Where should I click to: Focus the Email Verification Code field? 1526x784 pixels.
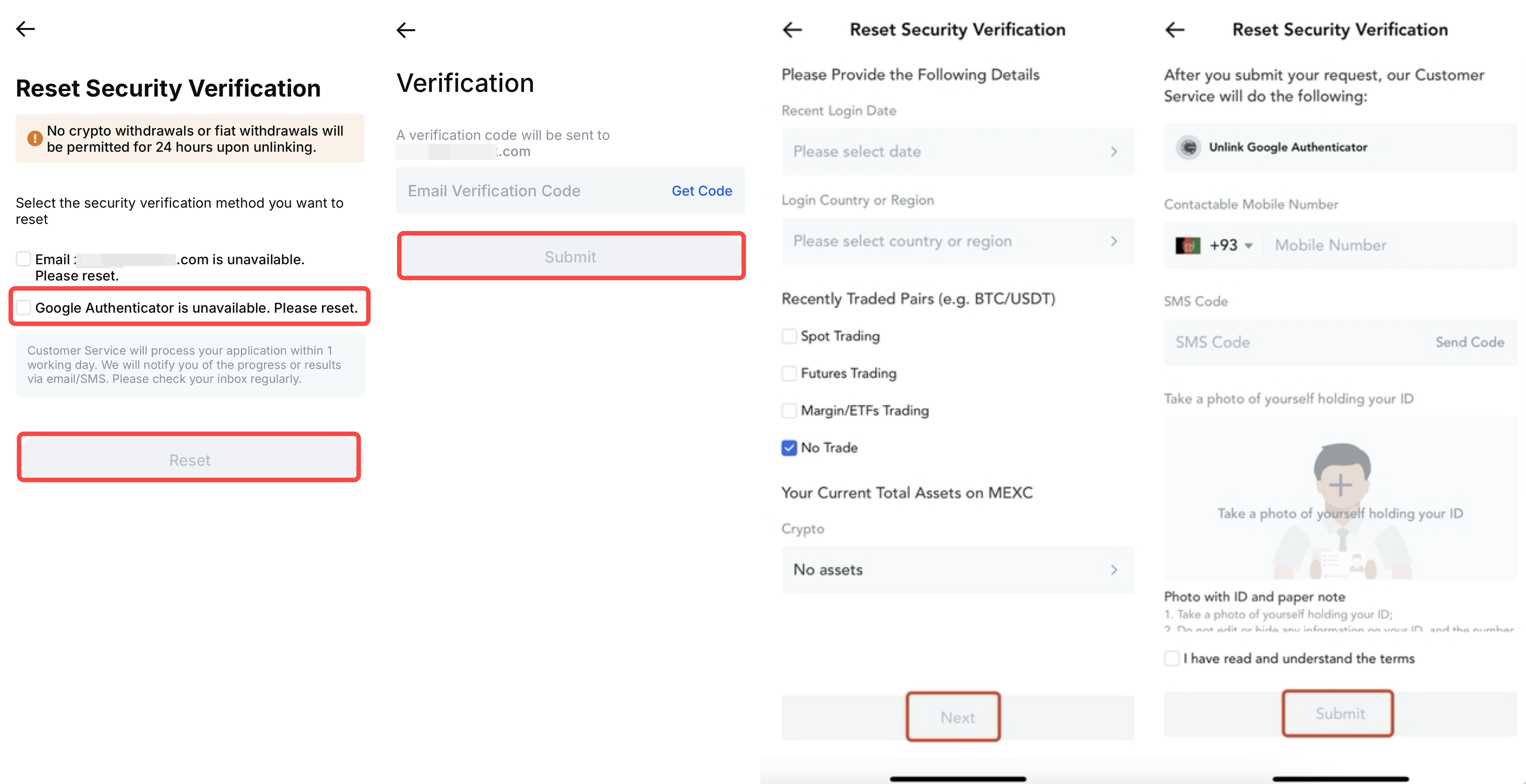527,191
